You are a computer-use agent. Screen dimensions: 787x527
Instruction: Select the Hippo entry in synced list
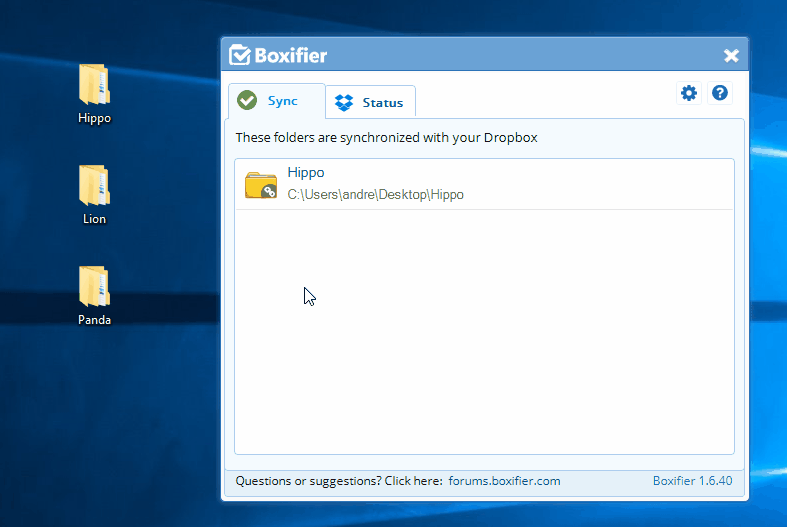484,184
